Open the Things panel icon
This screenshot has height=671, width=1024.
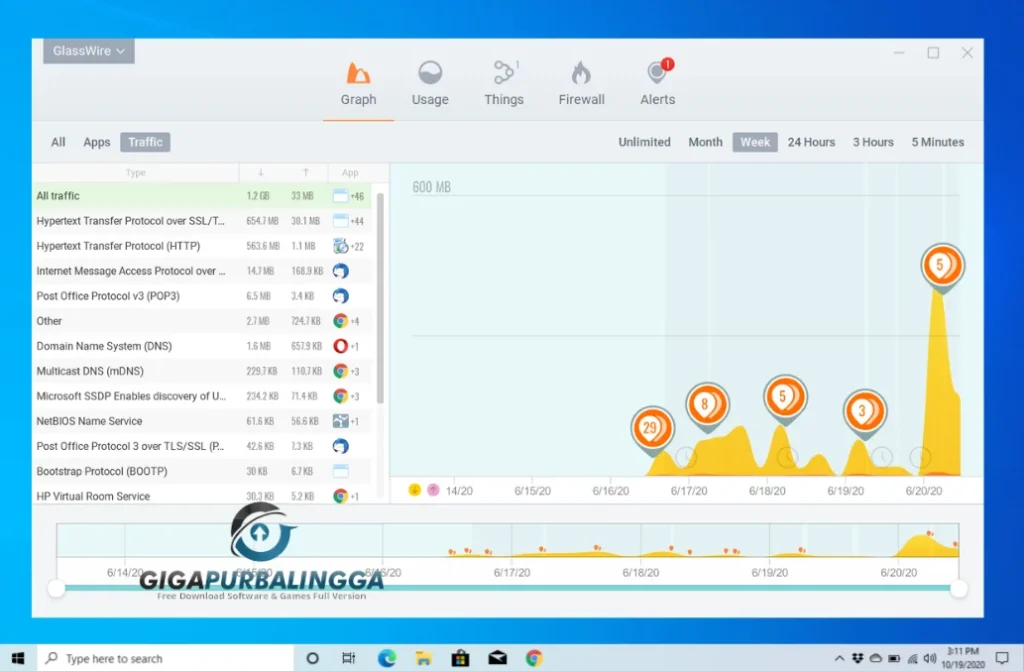point(504,70)
